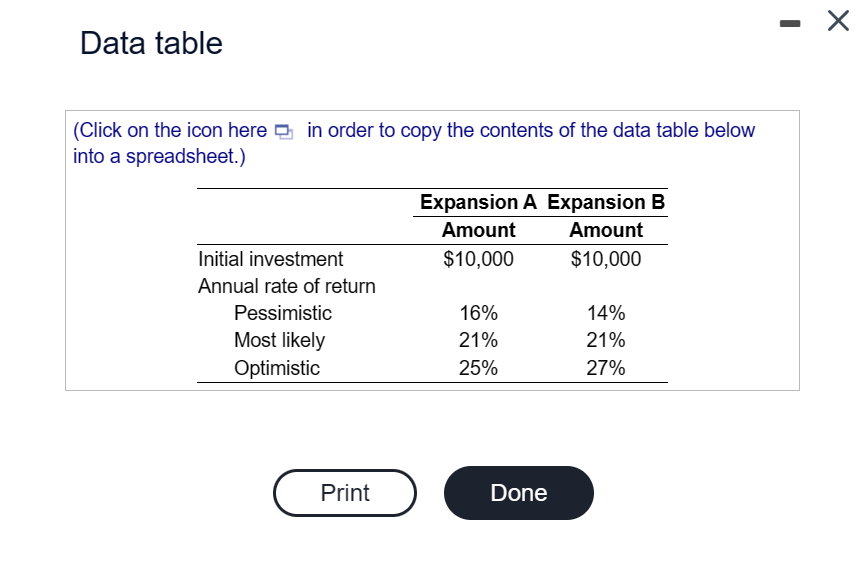Click the Annual rate of return label
This screenshot has height=561, width=863.
tap(287, 286)
